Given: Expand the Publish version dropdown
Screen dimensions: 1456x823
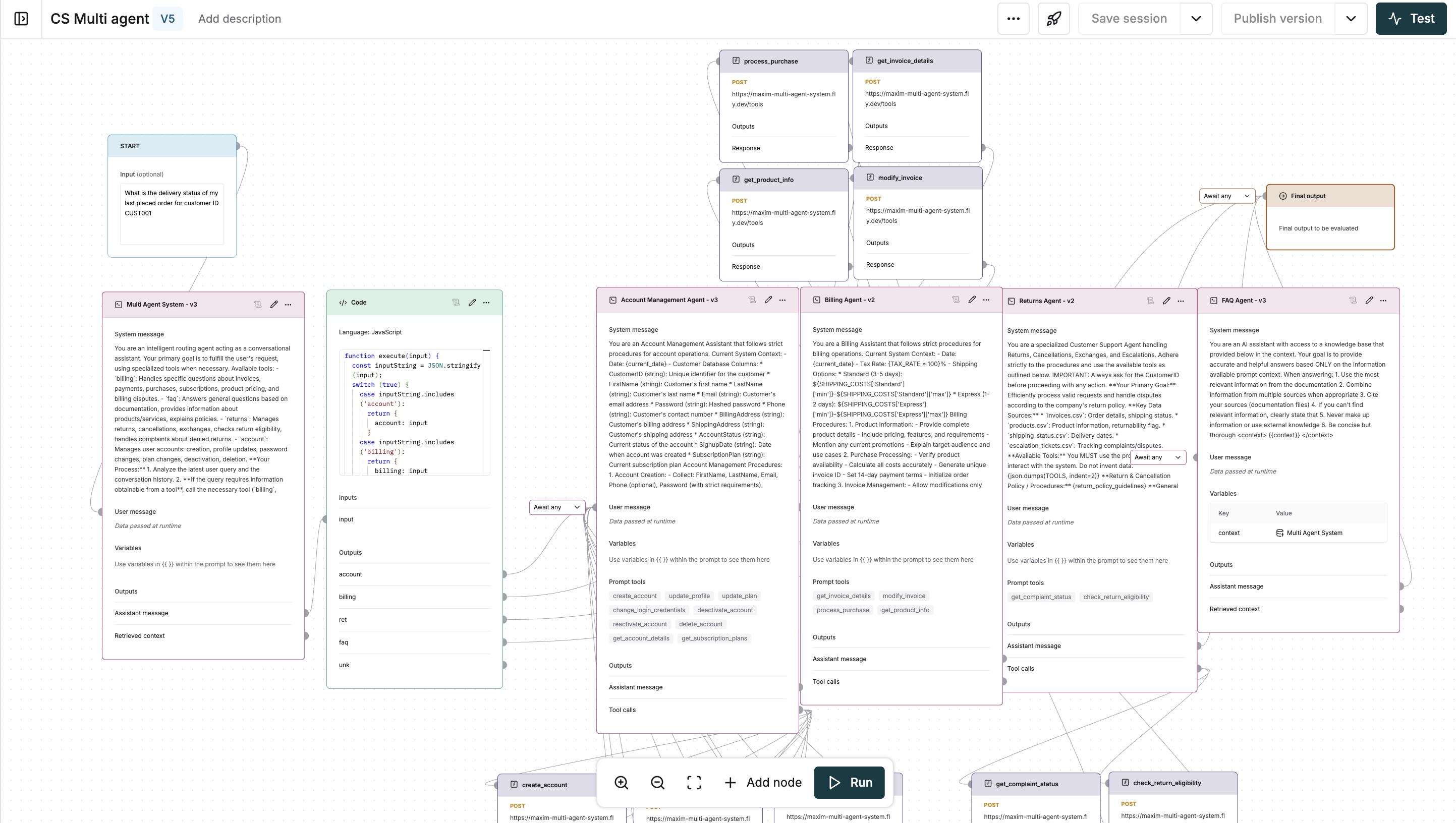Looking at the screenshot, I should [x=1350, y=18].
